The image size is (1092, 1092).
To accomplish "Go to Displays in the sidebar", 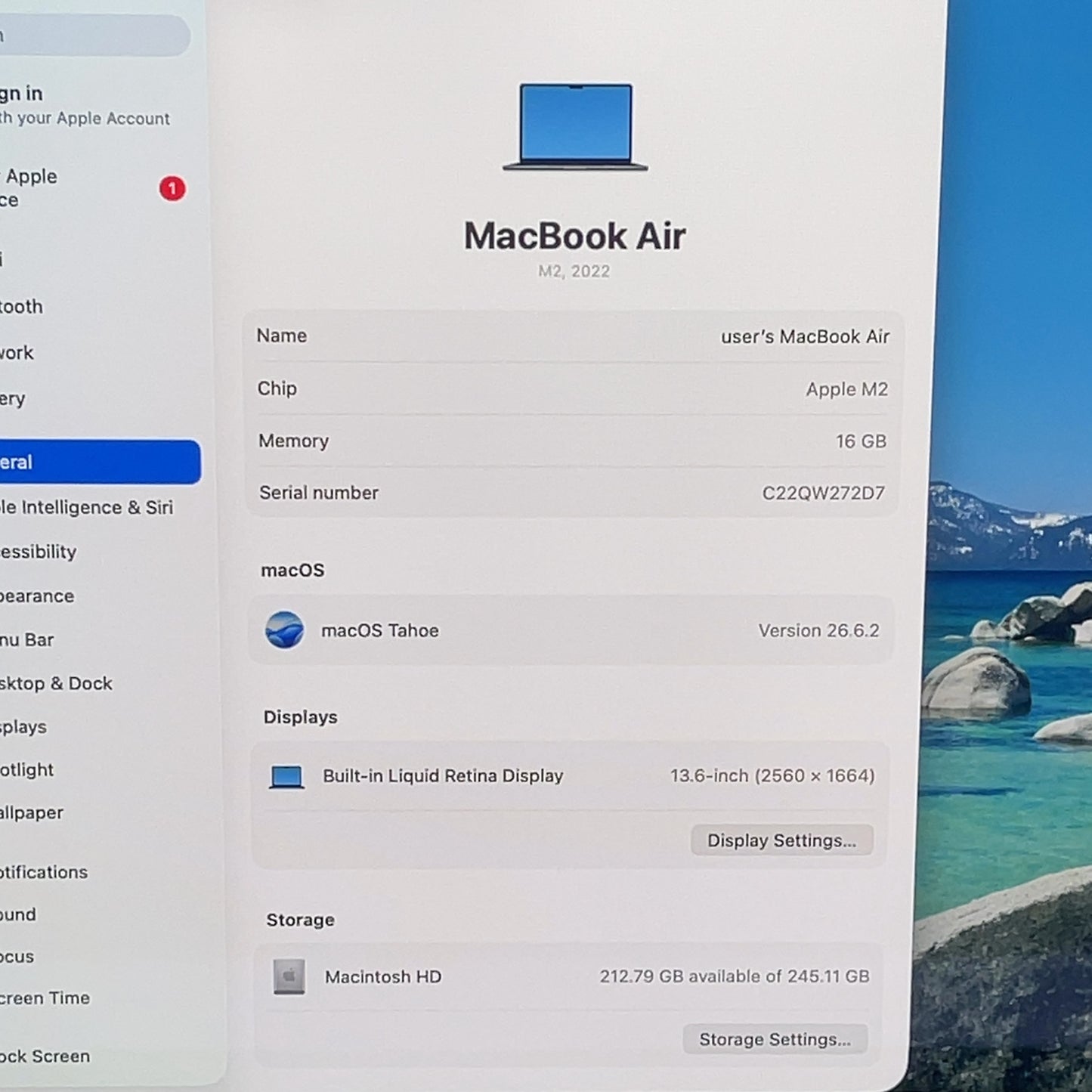I will [x=23, y=727].
